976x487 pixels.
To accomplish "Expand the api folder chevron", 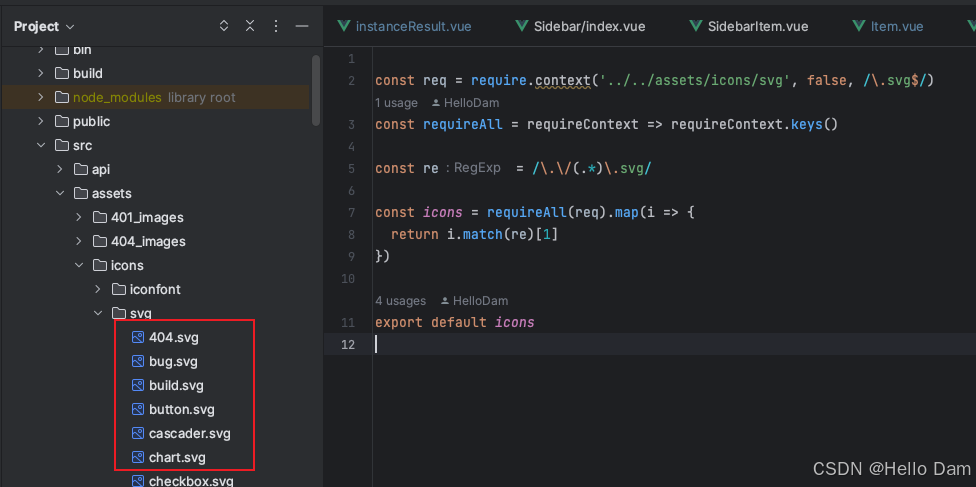I will [x=60, y=169].
